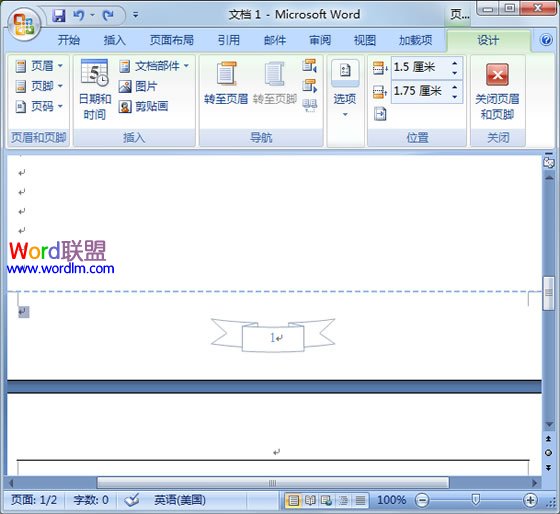The height and width of the screenshot is (514, 560).
Task: Click the 英语(美国) language indicator
Action: tap(180, 500)
